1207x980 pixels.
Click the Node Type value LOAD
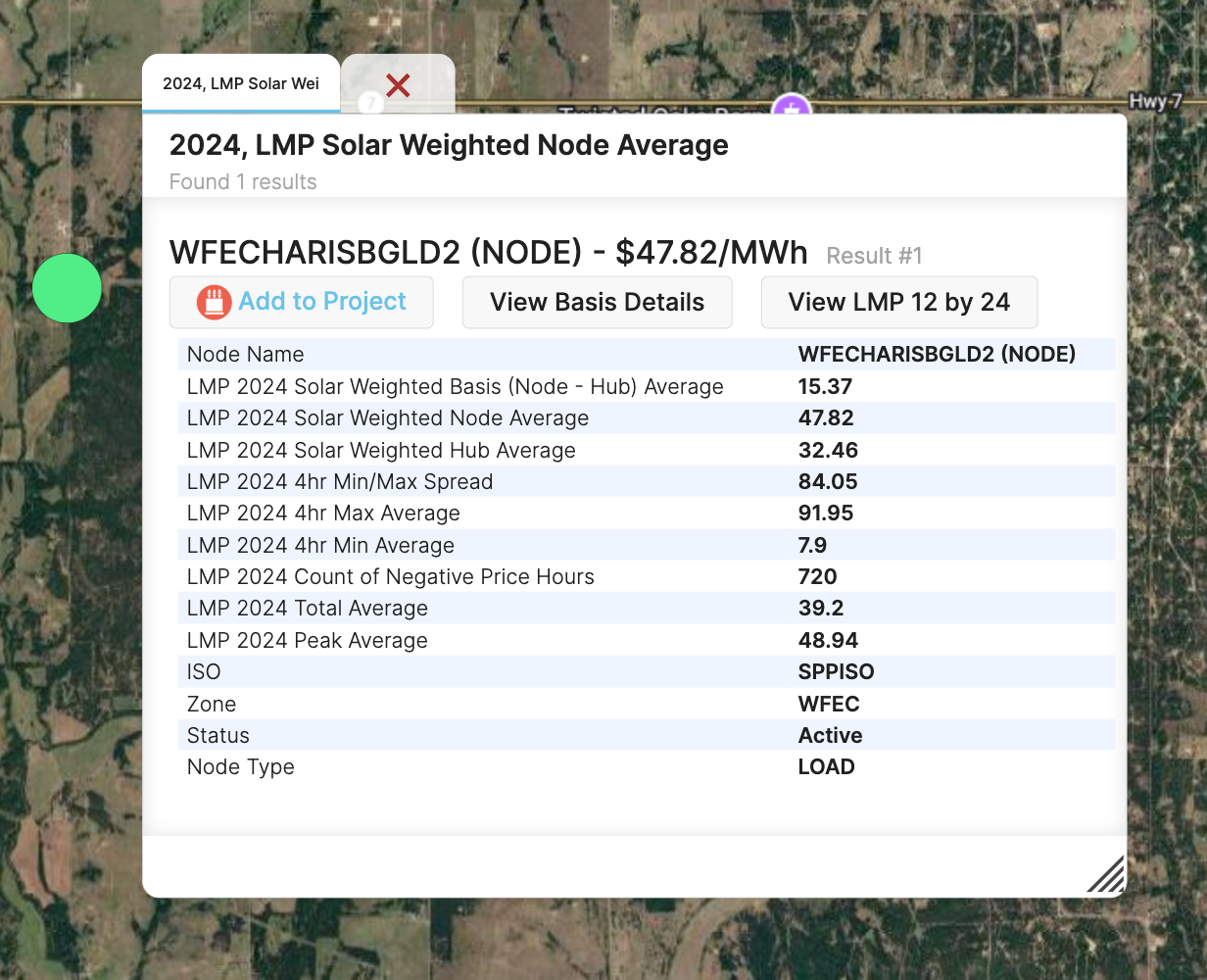pyautogui.click(x=826, y=767)
